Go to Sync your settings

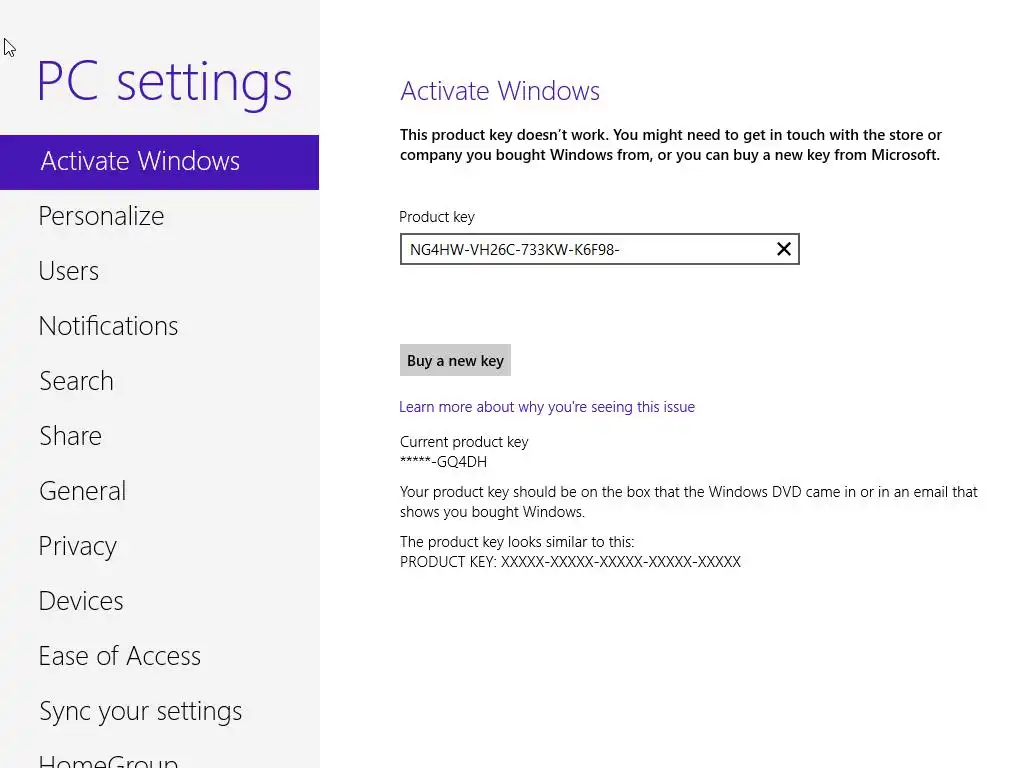pos(140,711)
